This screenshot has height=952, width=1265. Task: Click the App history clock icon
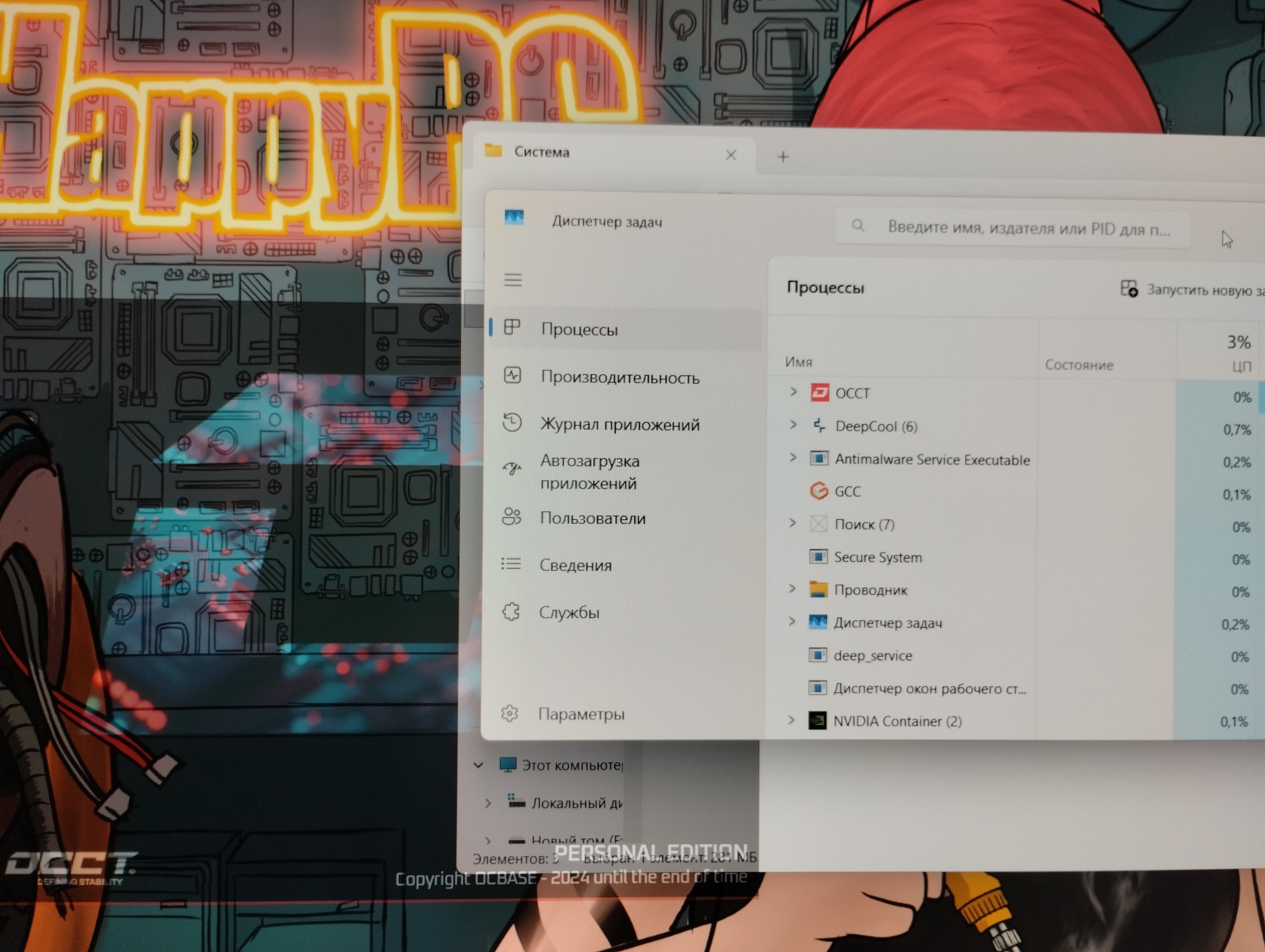click(x=512, y=423)
